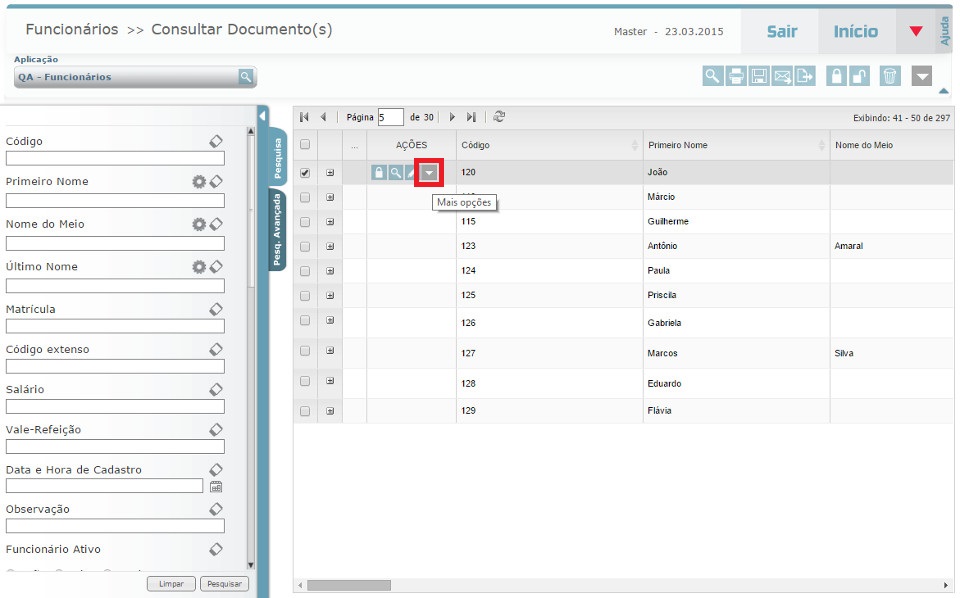Select the Pesquisa side tab
Screen dimensions: 960x598
coord(277,157)
